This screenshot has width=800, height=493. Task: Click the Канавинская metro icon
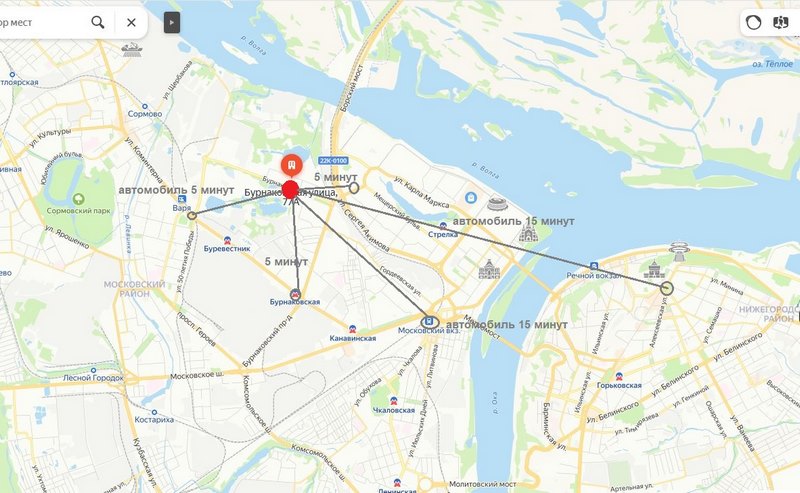tap(352, 330)
